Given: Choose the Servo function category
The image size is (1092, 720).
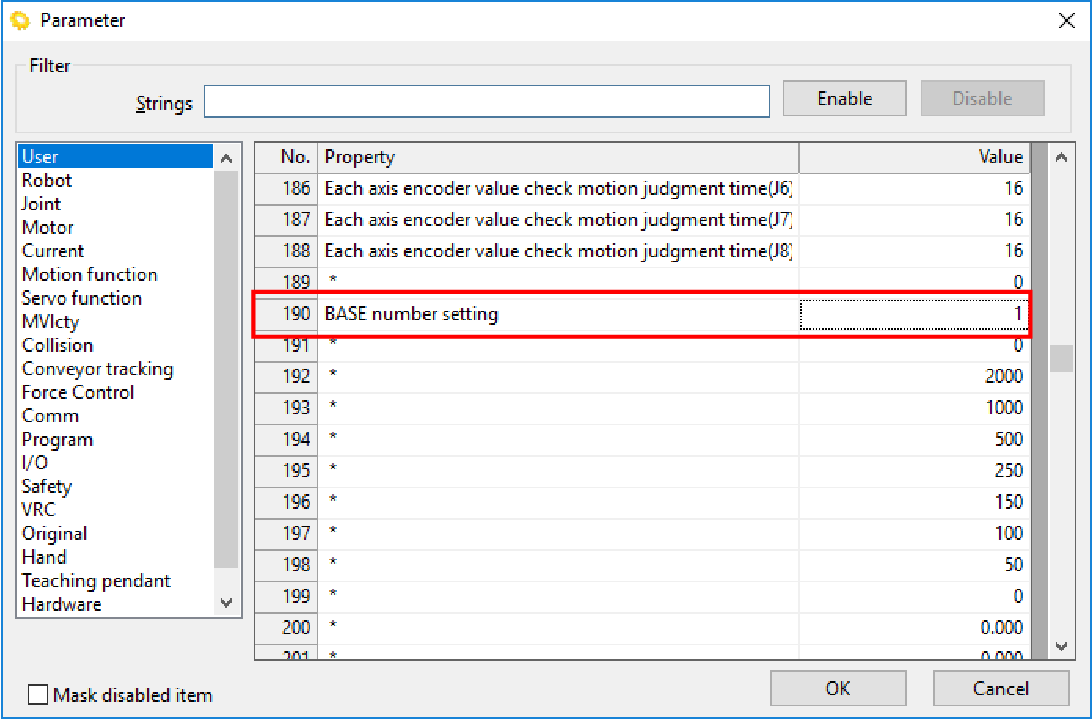Looking at the screenshot, I should (x=82, y=298).
